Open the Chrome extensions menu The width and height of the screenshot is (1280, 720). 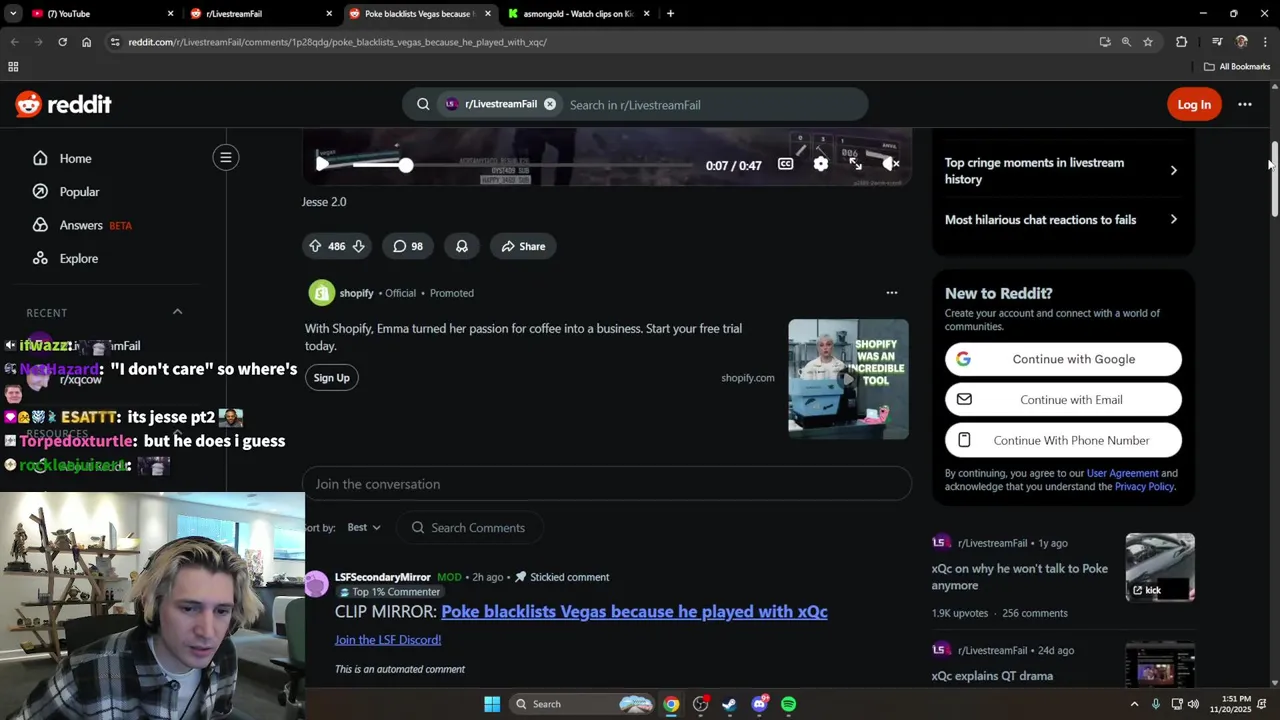pos(1182,42)
